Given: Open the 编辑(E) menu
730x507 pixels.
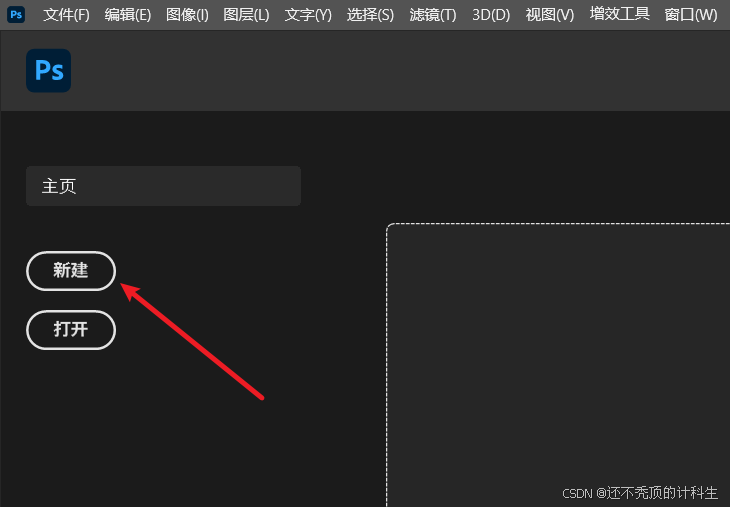Looking at the screenshot, I should (x=128, y=15).
